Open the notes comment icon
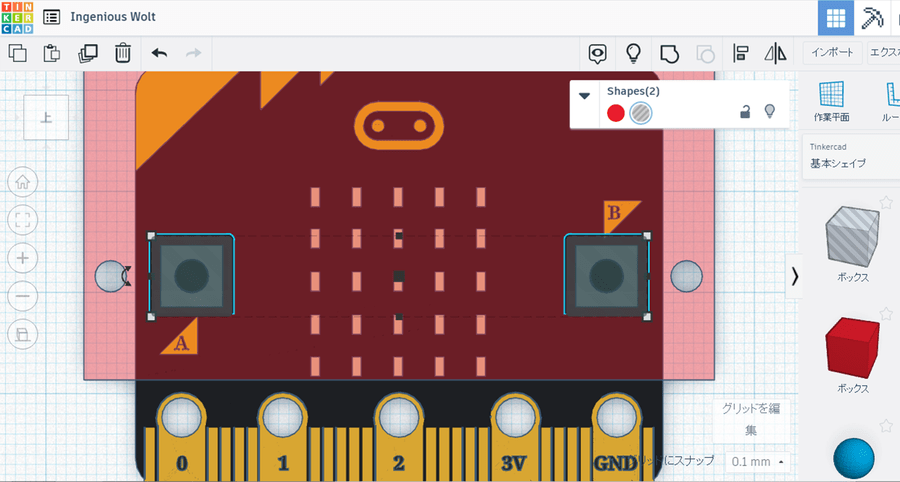 (x=598, y=54)
